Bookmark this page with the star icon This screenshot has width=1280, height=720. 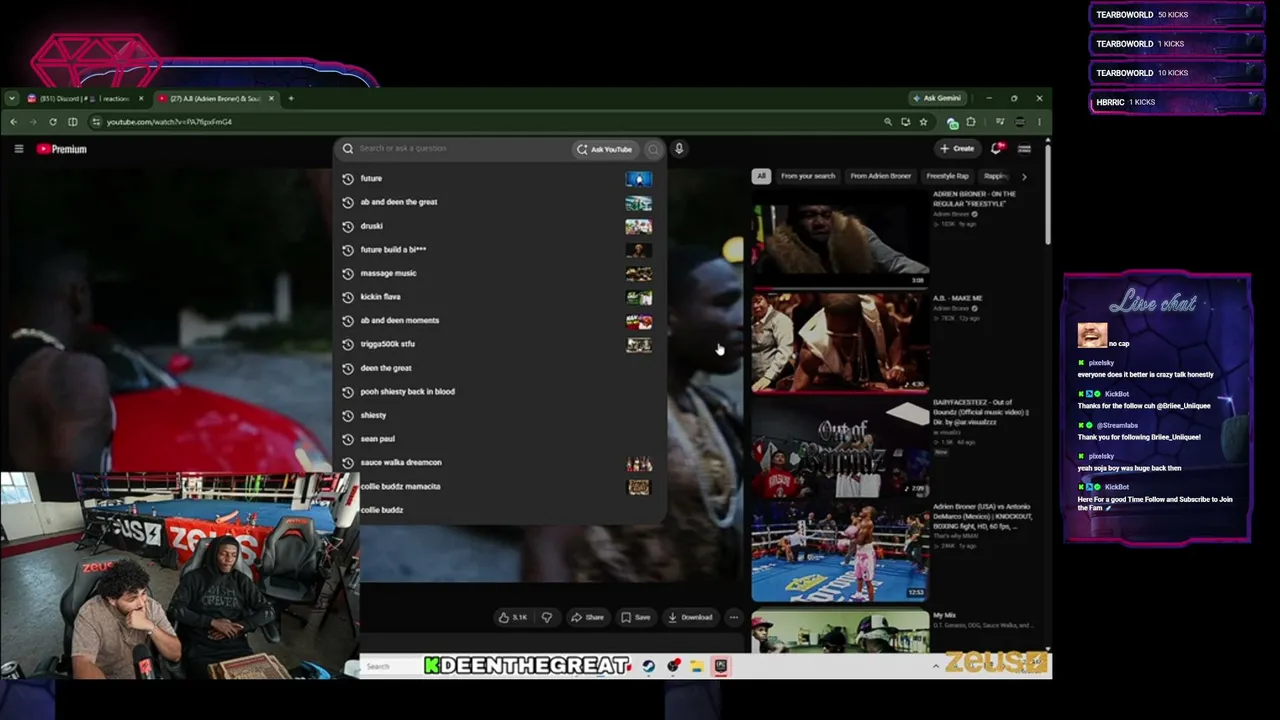tap(923, 122)
